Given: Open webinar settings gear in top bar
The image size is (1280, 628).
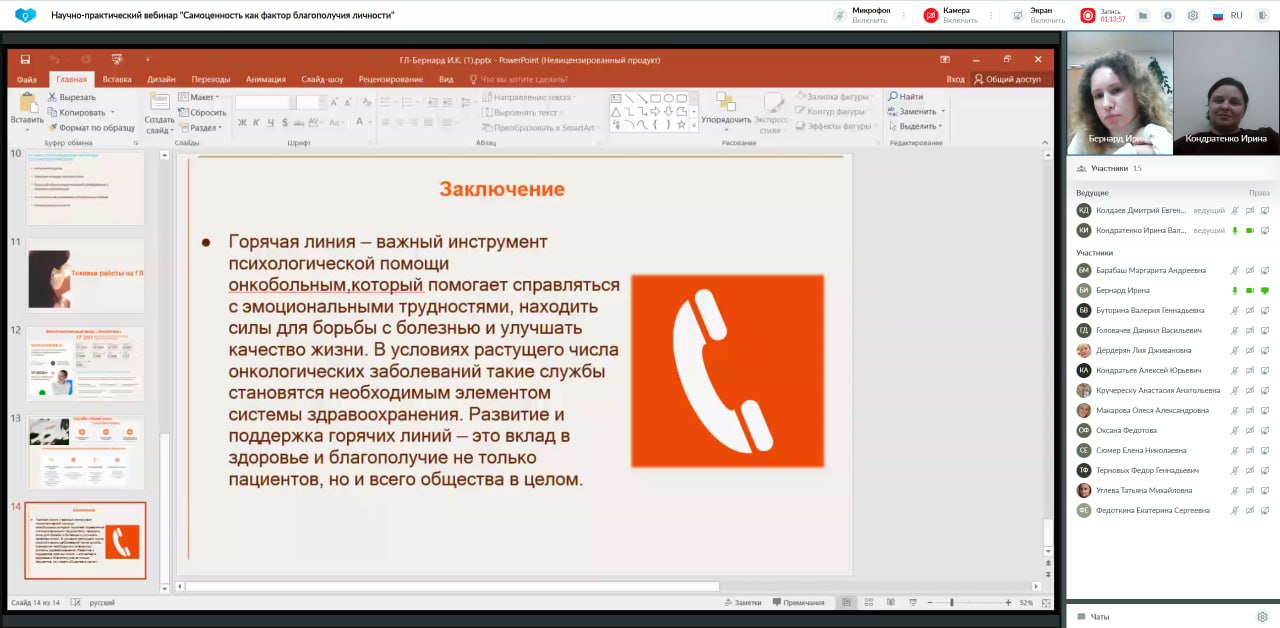Looking at the screenshot, I should [x=1192, y=16].
